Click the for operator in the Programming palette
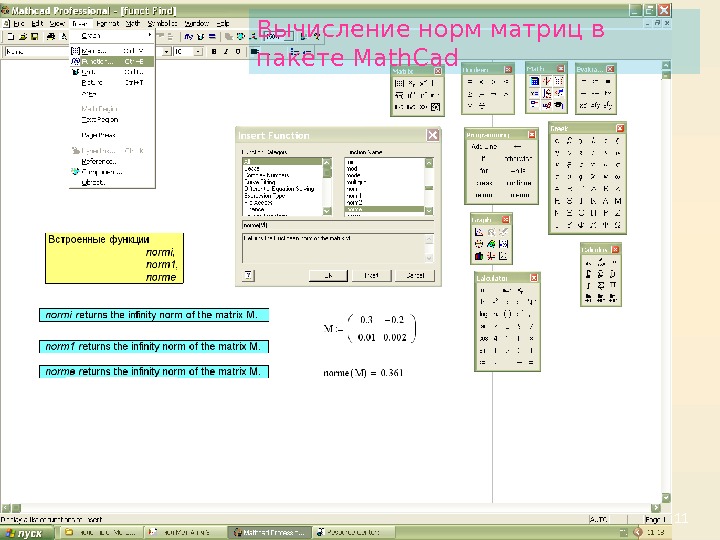720x540 pixels. click(484, 170)
